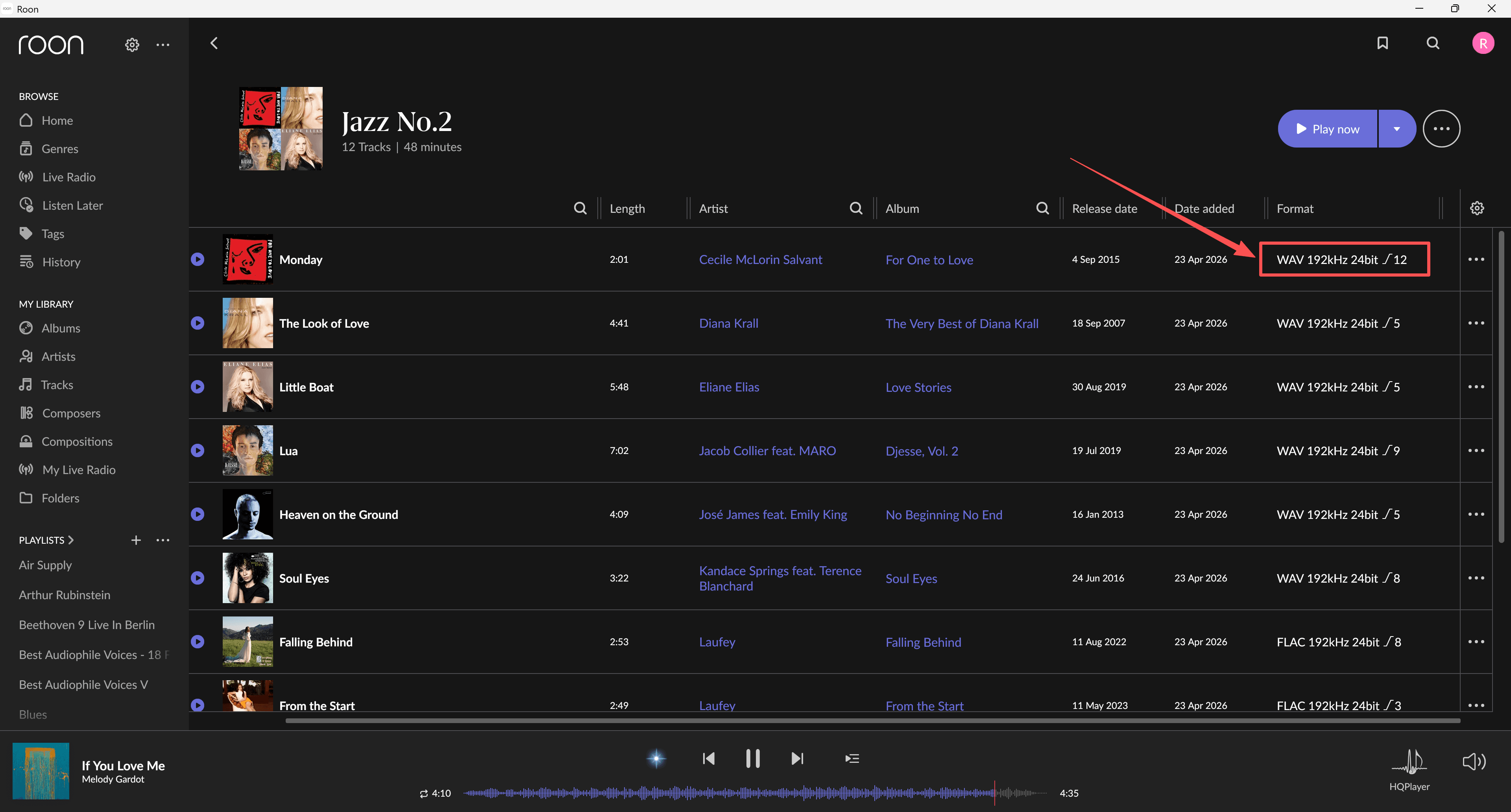Screen dimensions: 1511x812
Task: Play the track Lua
Action: point(198,450)
